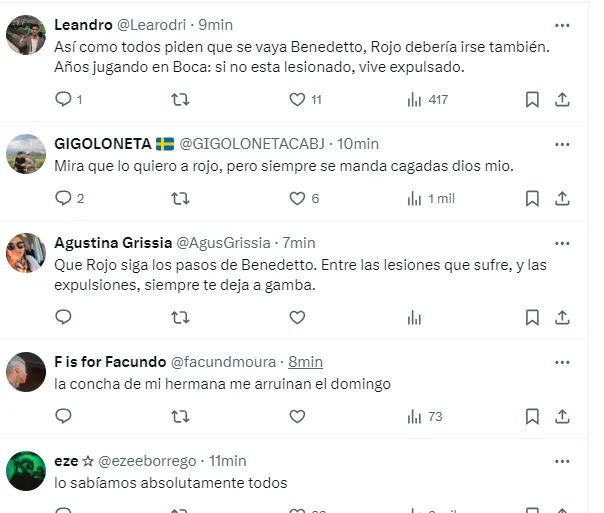Click the 8min timestamp on Facundo's tweet
604x513 pixels.
point(305,362)
